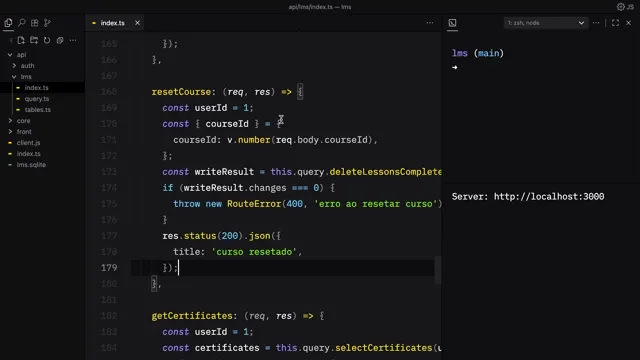This screenshot has width=640, height=360.
Task: Collapse all folders in explorer
Action: click(x=60, y=40)
